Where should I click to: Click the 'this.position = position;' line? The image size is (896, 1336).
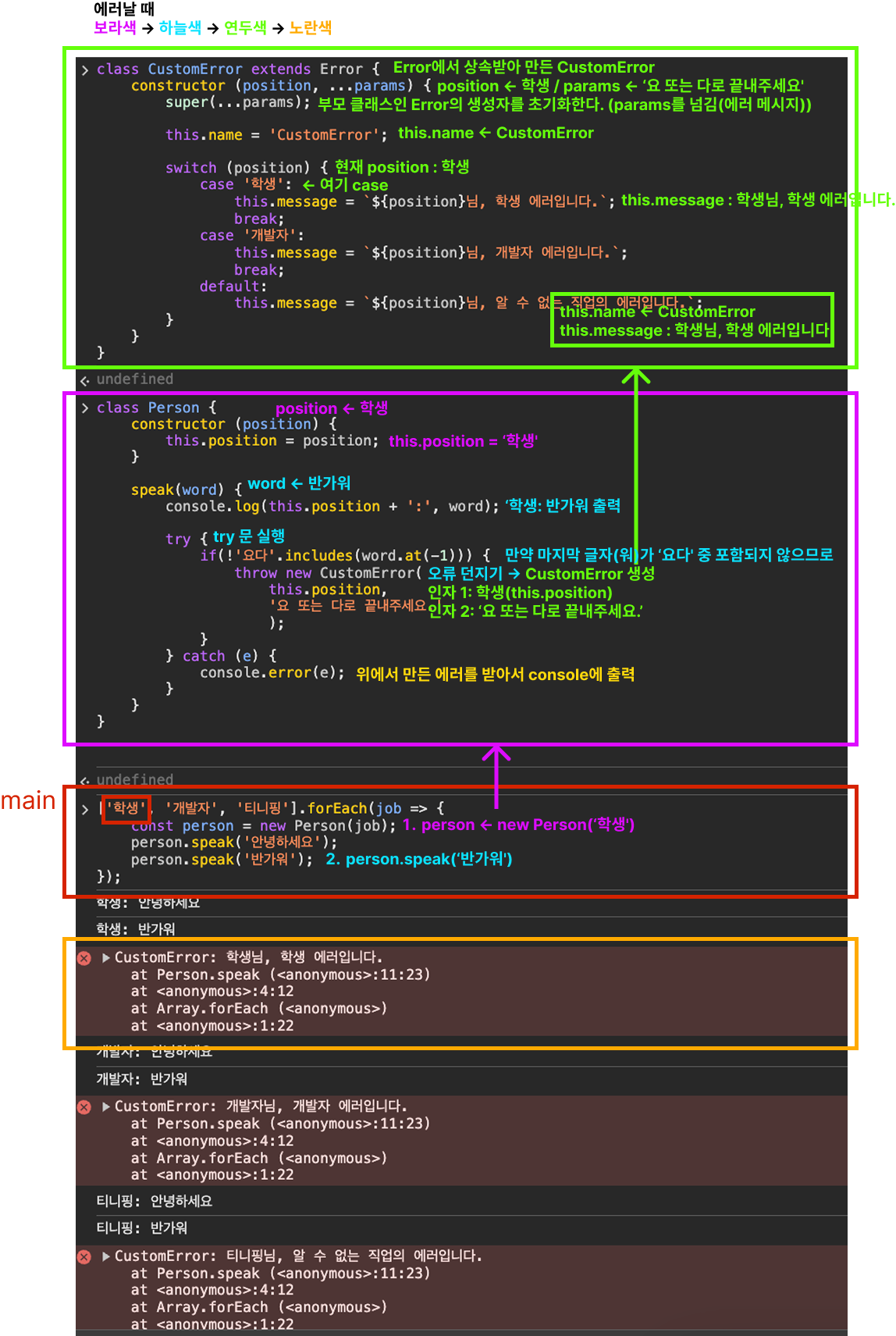click(x=272, y=441)
